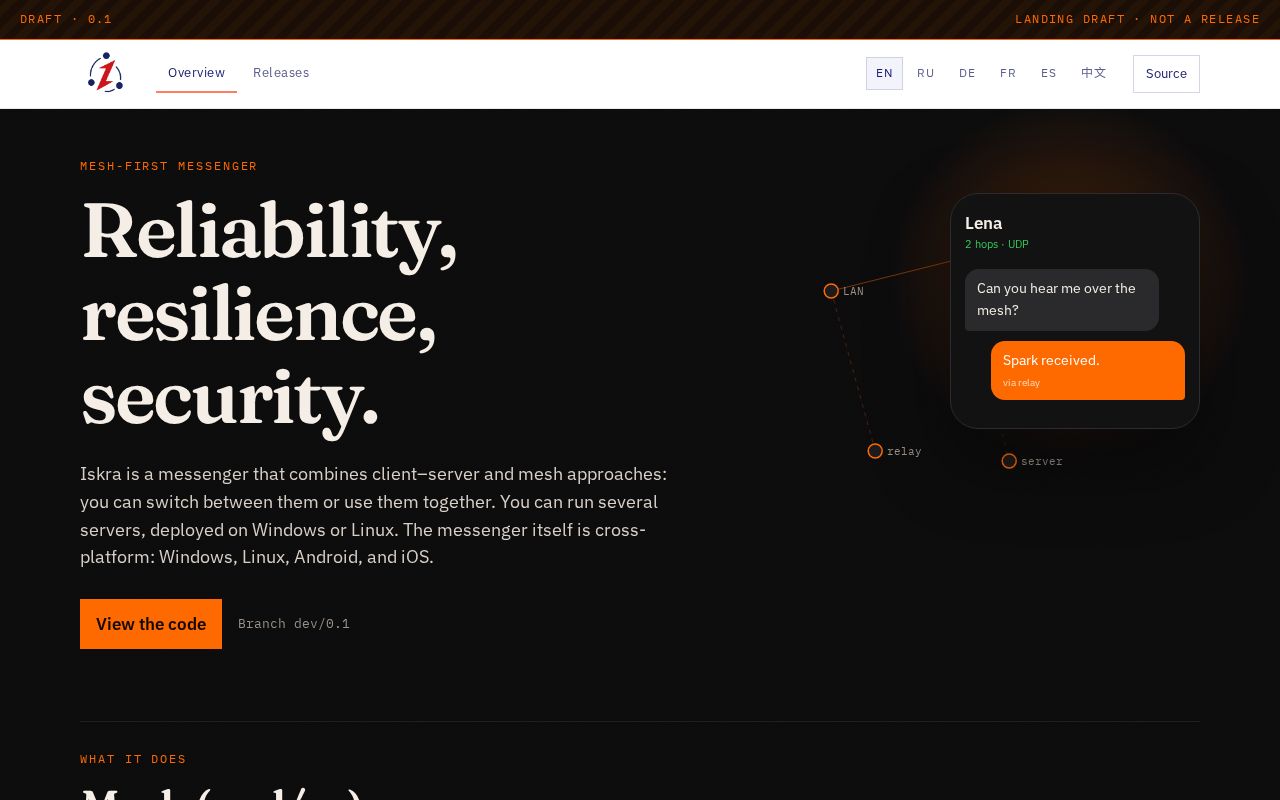1280x800 pixels.
Task: Click the 'DRAFT · 0.1' banner text
Action: tap(66, 19)
